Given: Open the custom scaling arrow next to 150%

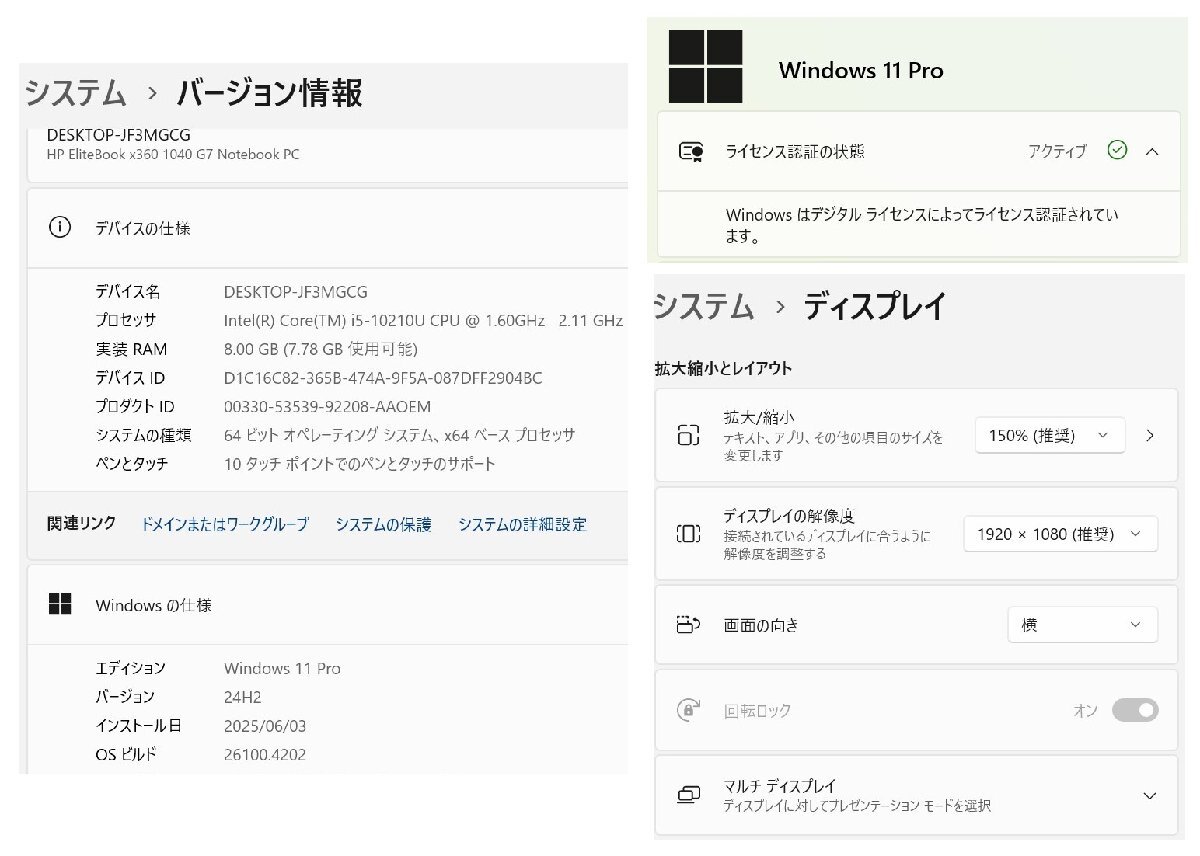Looking at the screenshot, I should click(x=1150, y=435).
